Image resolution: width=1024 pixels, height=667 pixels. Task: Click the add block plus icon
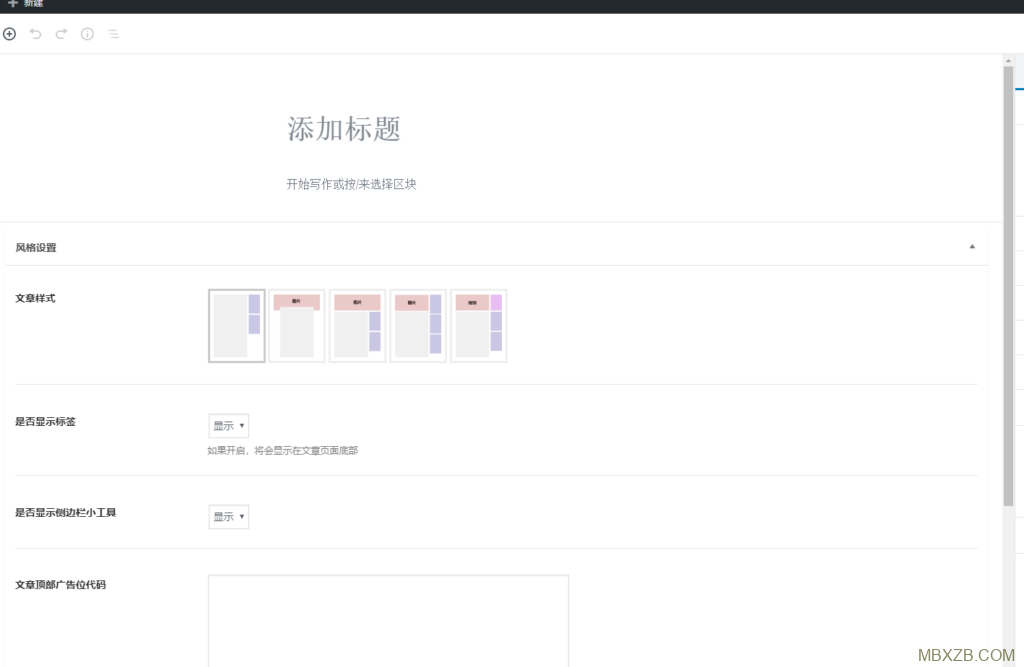pos(9,34)
